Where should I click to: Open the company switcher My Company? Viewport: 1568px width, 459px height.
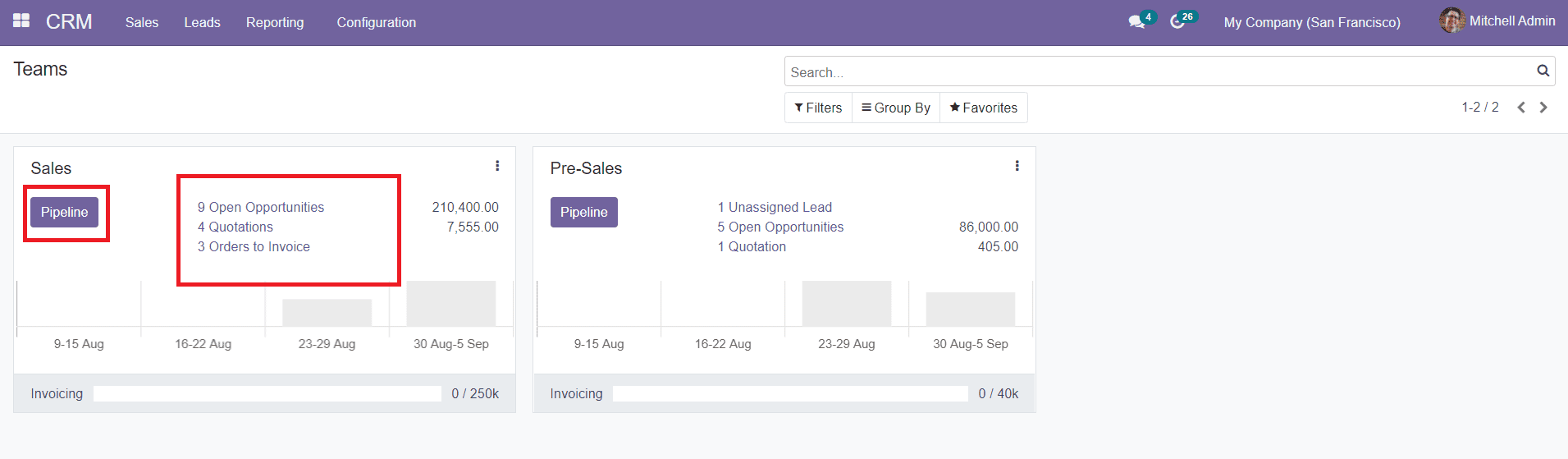click(x=1311, y=22)
